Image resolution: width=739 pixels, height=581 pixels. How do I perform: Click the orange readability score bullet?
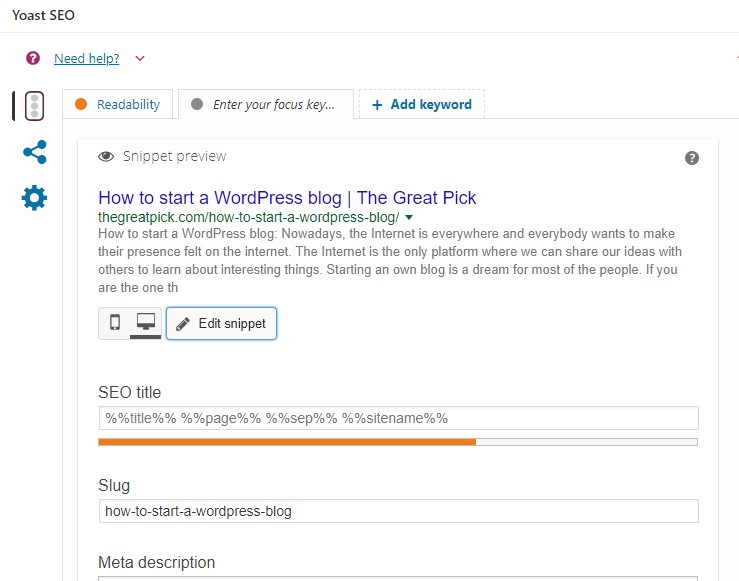(81, 104)
